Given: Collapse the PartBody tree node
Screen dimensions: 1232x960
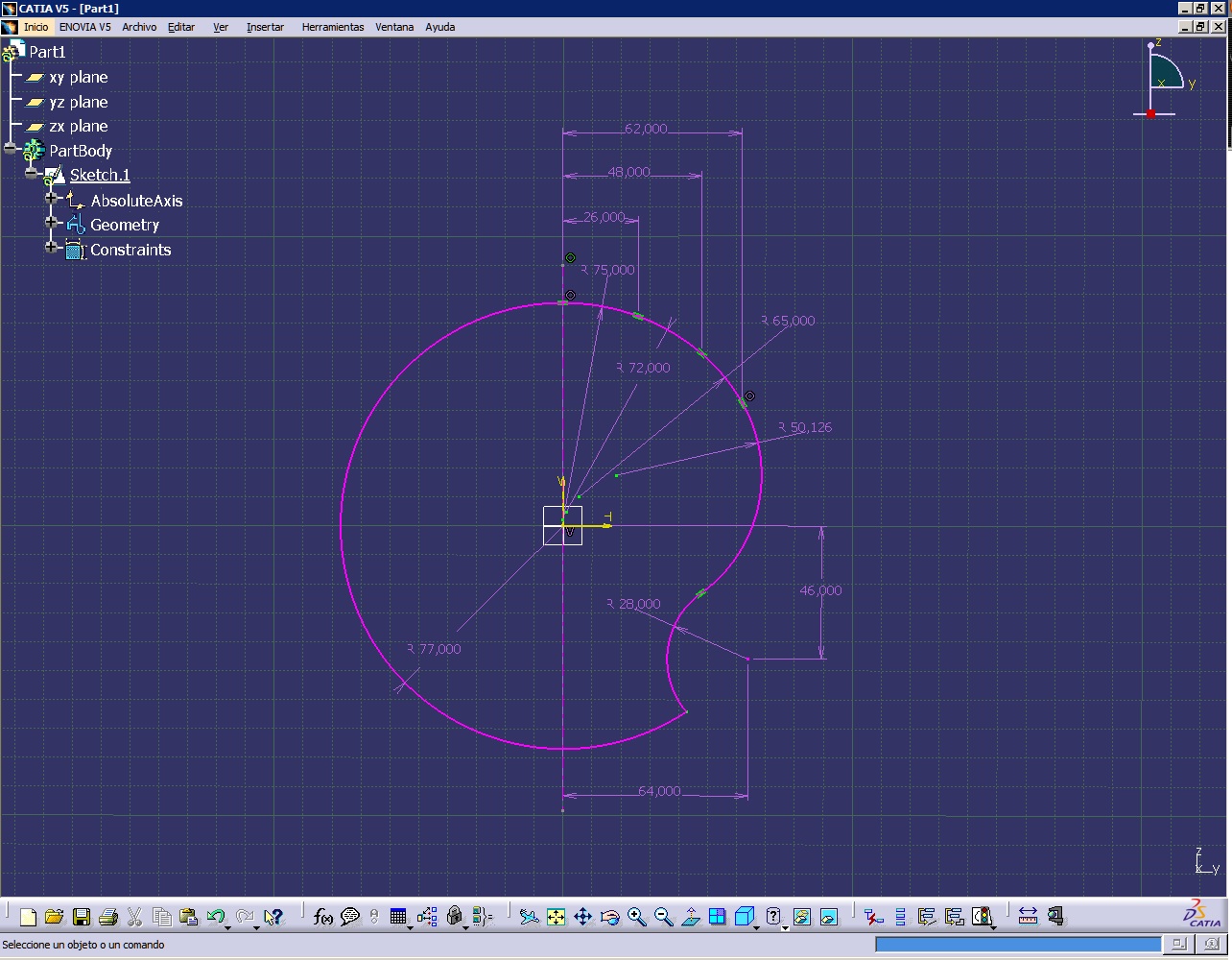Looking at the screenshot, I should point(11,149).
